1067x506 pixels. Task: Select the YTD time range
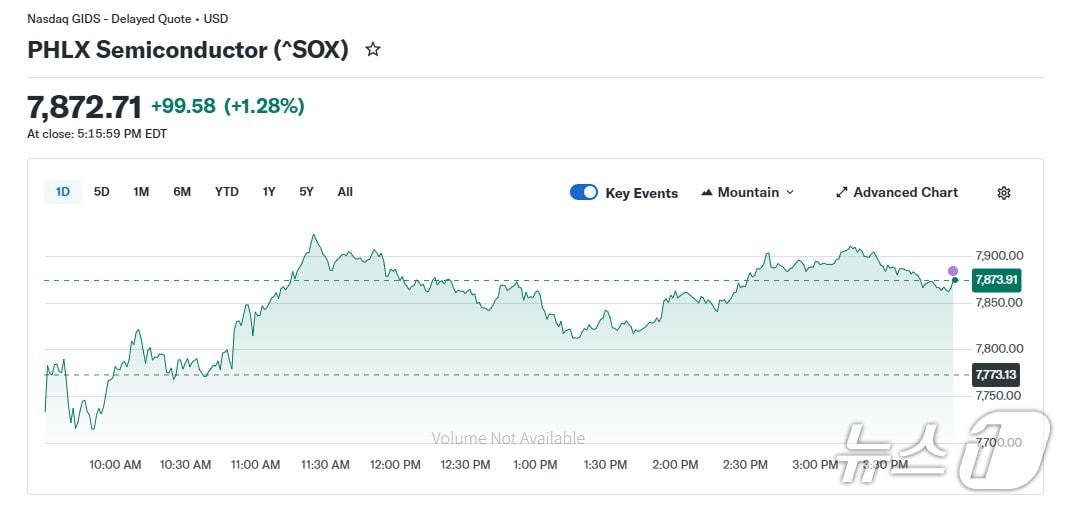(x=227, y=192)
